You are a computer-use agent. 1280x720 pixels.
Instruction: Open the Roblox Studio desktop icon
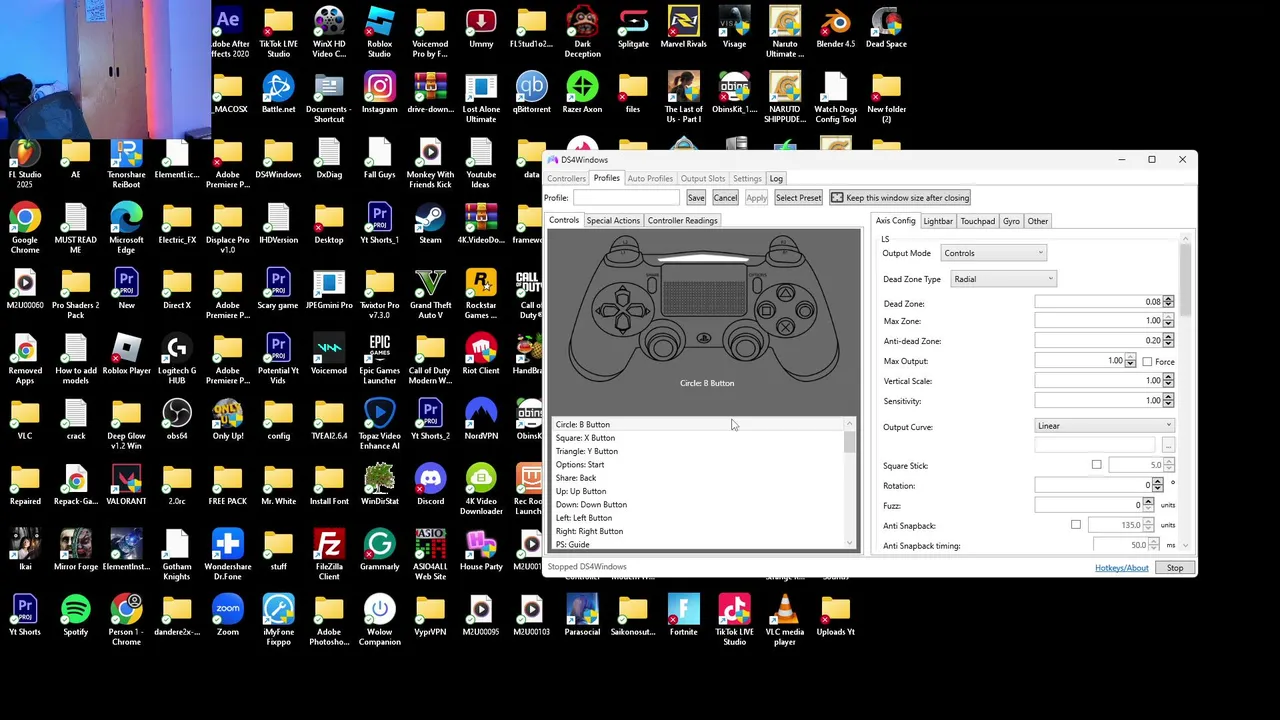click(379, 34)
